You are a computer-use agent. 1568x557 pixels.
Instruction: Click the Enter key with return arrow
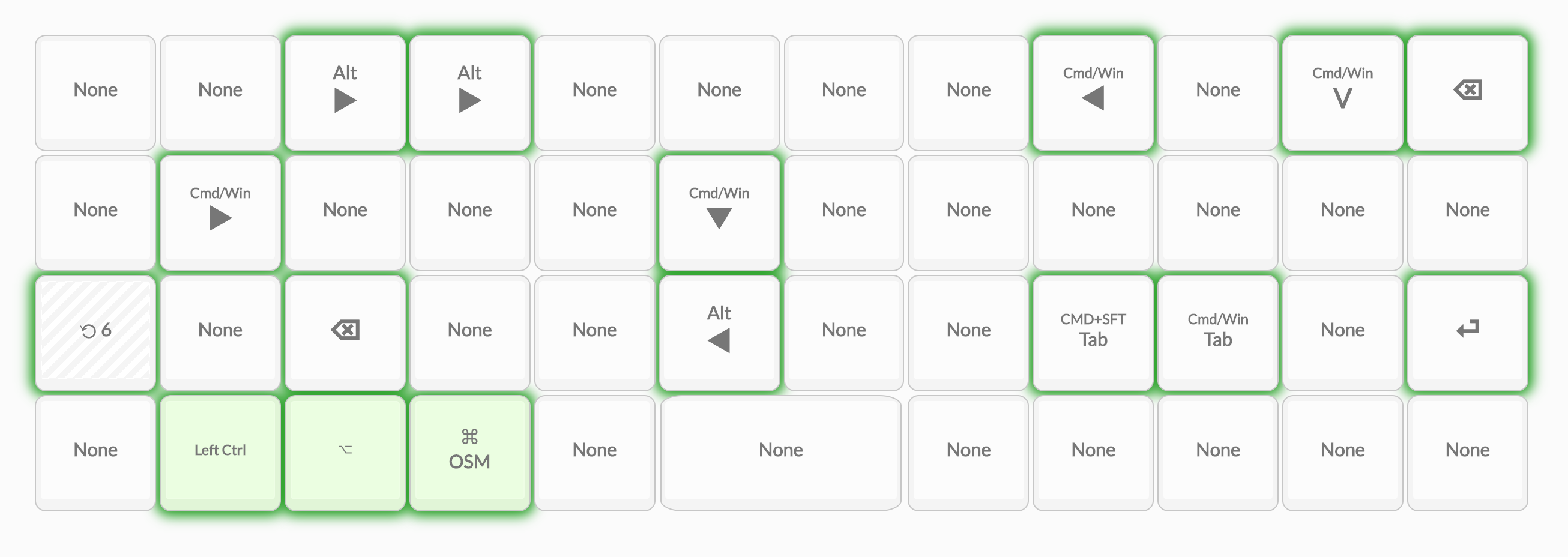[1467, 331]
